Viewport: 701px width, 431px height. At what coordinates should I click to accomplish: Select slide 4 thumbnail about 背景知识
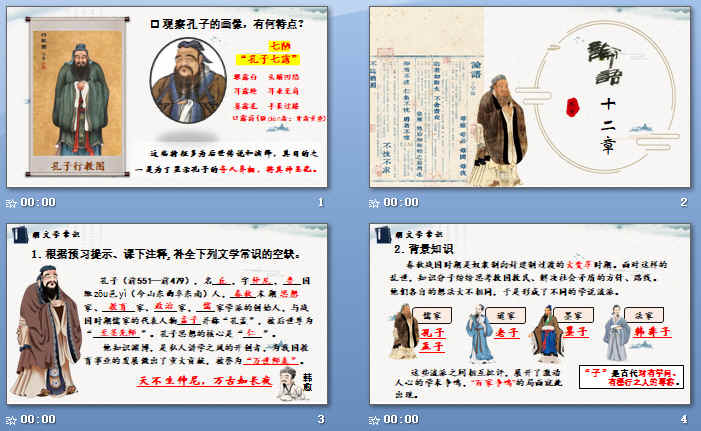coord(530,314)
